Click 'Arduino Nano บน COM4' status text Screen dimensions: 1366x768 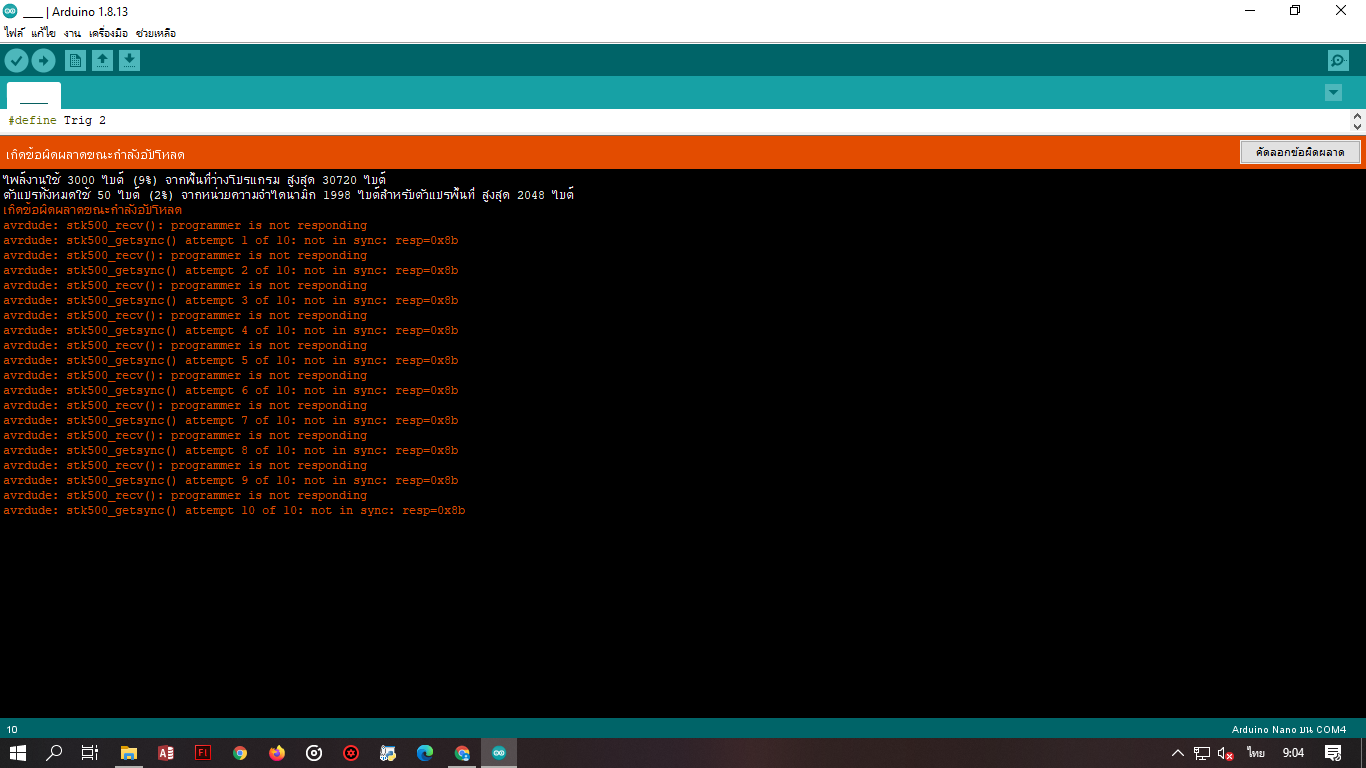(x=1289, y=729)
